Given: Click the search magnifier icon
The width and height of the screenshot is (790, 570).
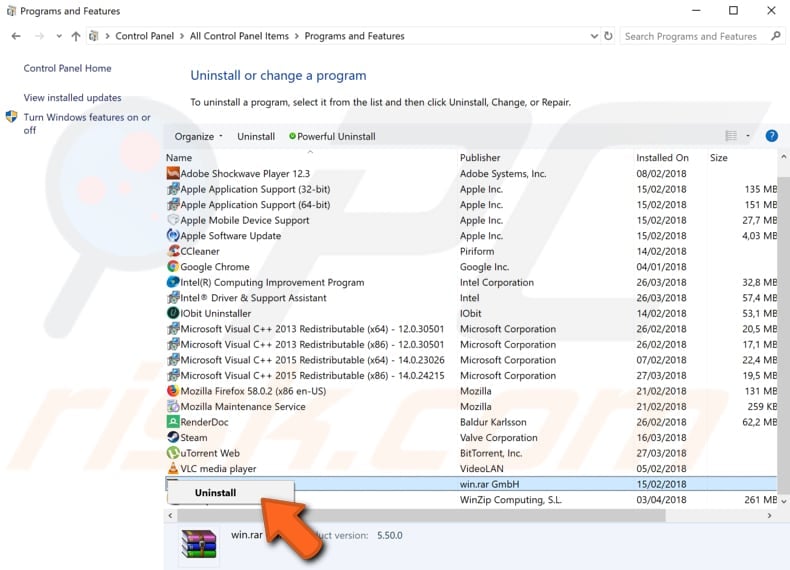Looking at the screenshot, I should [776, 36].
